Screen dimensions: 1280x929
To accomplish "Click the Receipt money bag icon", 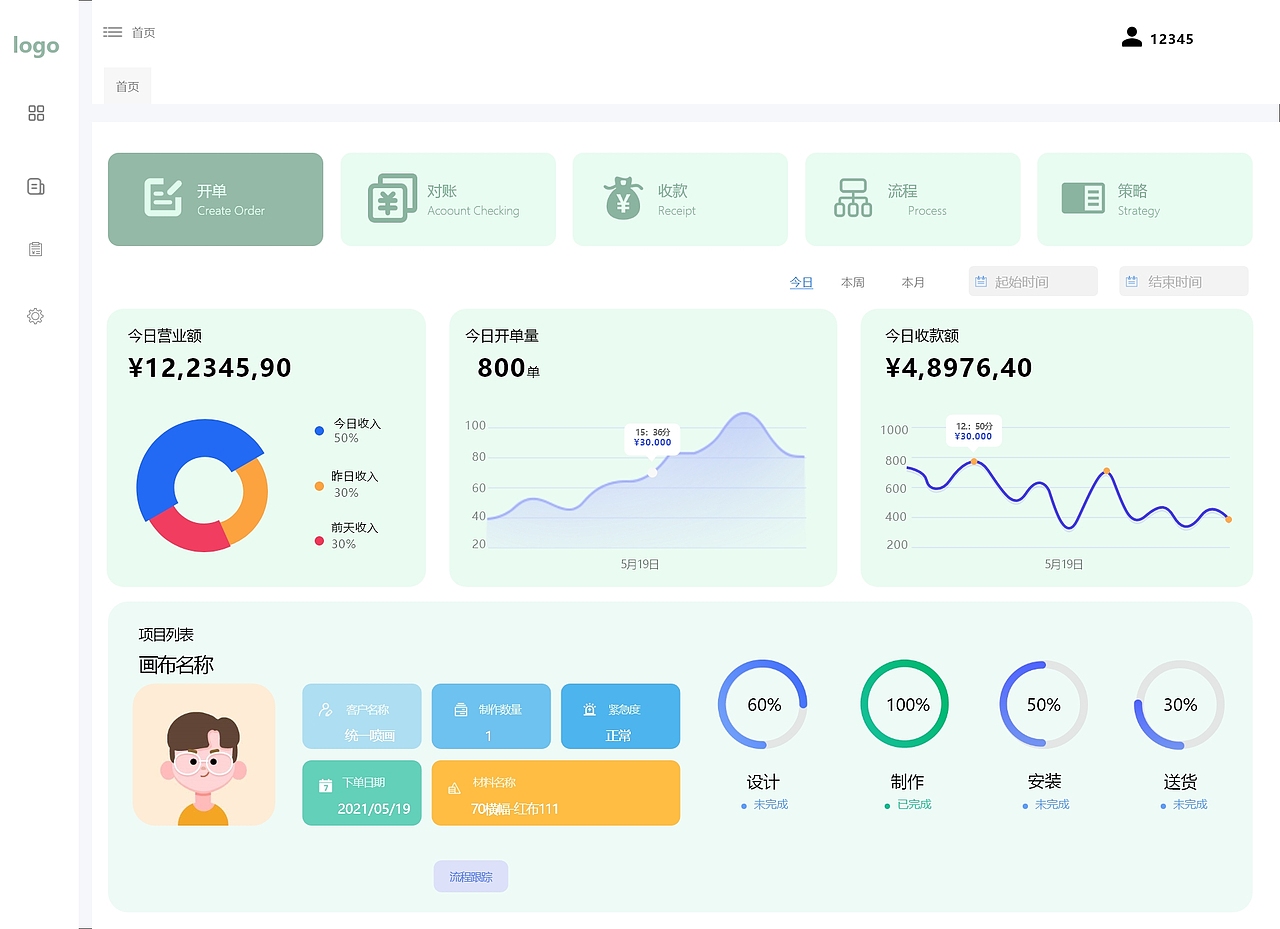I will [x=623, y=198].
